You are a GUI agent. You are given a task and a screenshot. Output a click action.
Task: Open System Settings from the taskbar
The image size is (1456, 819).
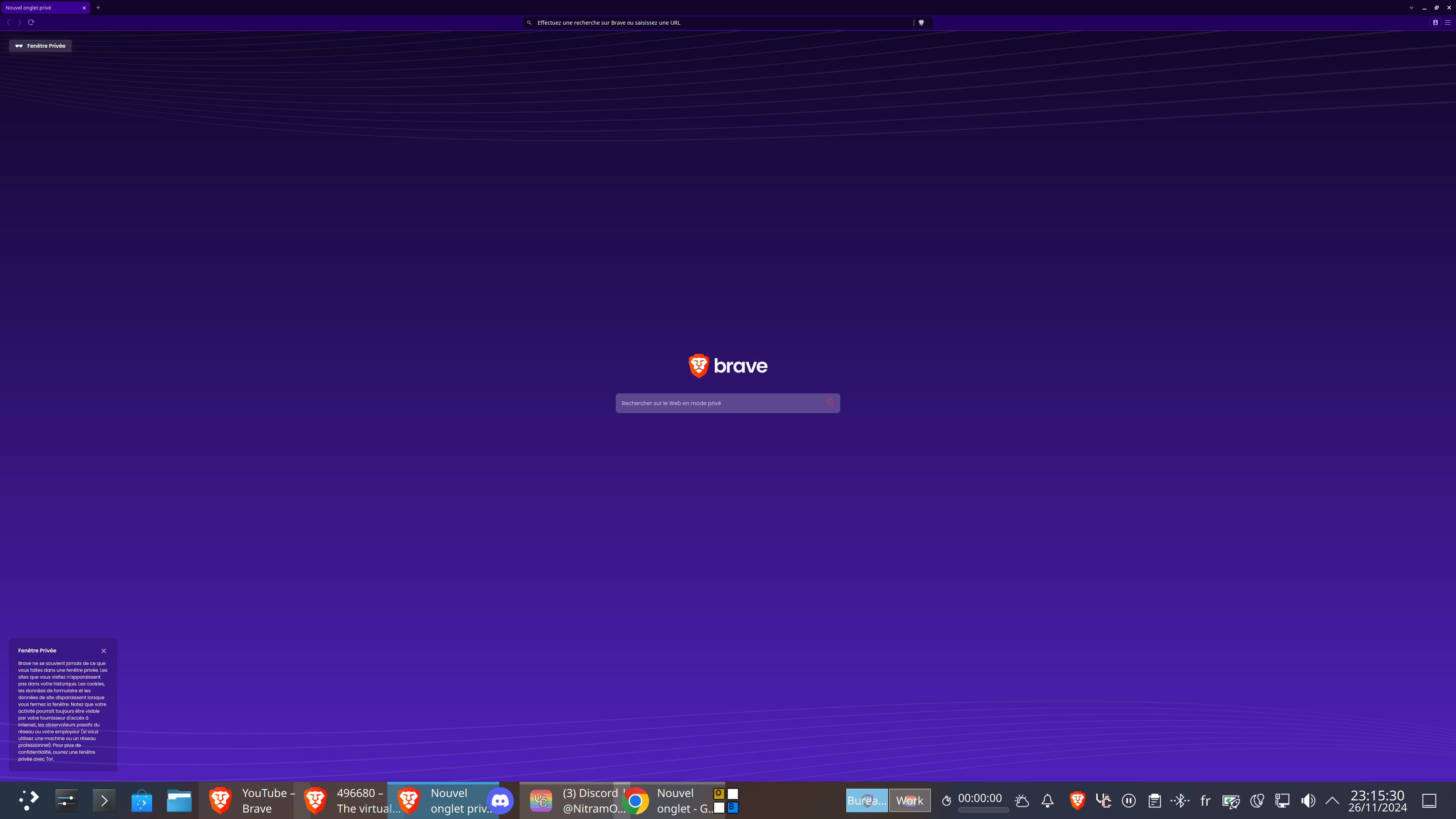67,801
